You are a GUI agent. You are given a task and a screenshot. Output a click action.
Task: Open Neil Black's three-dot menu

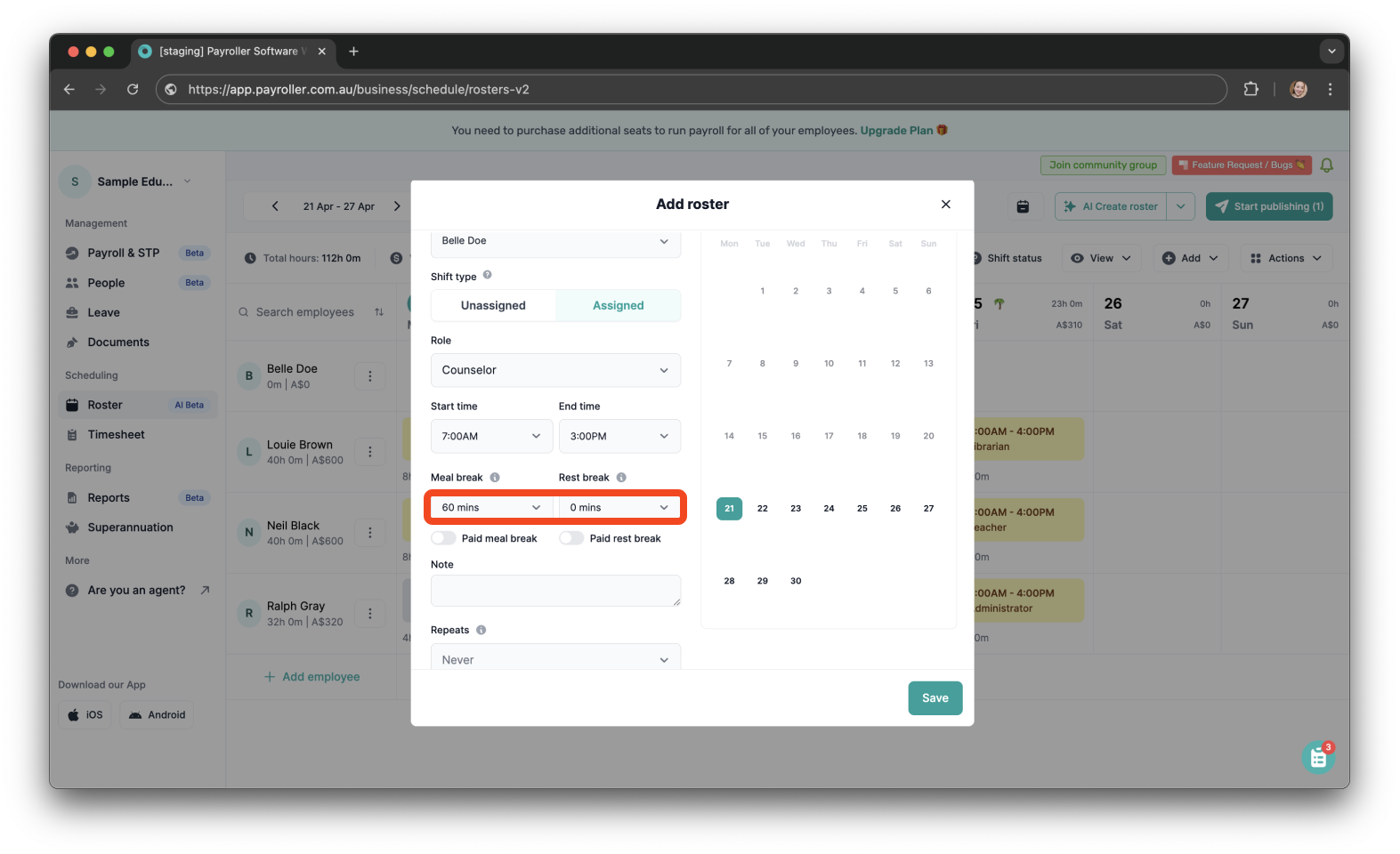[x=370, y=533]
